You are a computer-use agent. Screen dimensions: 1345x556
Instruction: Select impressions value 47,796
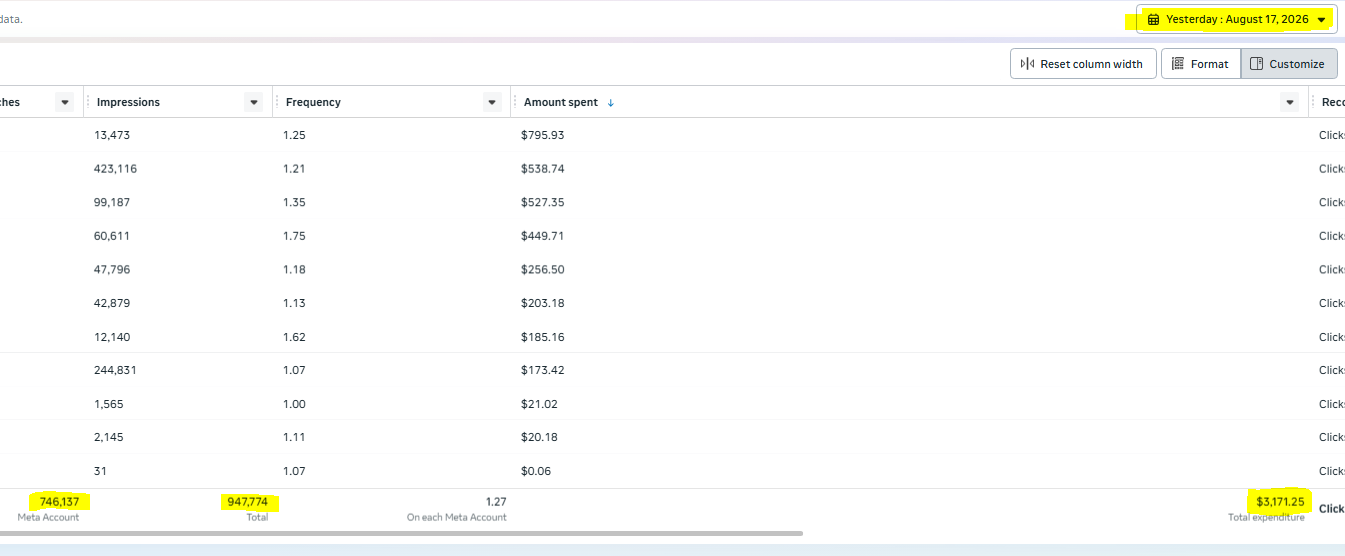(x=112, y=269)
